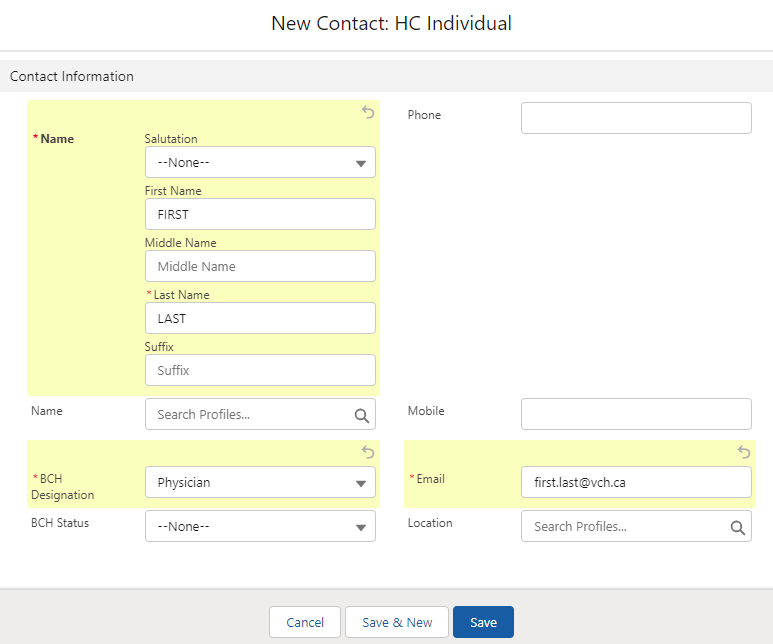Click the search icon in Location lookup
This screenshot has height=644, width=773.
[738, 527]
